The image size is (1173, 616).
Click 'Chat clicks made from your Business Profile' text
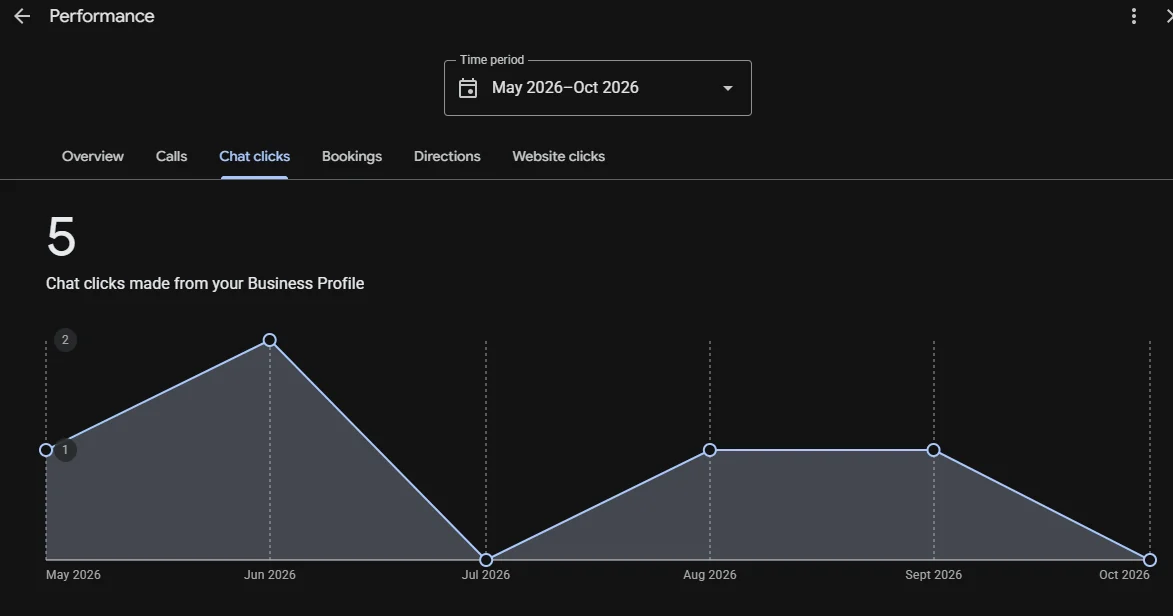[x=205, y=284]
